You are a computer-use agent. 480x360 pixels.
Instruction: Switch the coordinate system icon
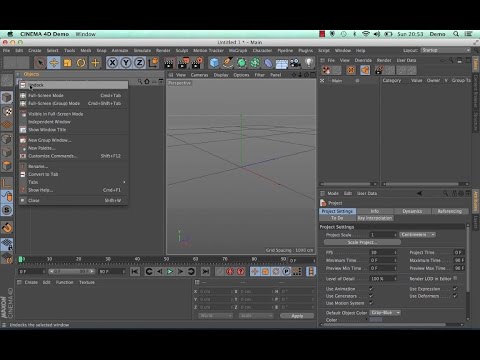153,62
